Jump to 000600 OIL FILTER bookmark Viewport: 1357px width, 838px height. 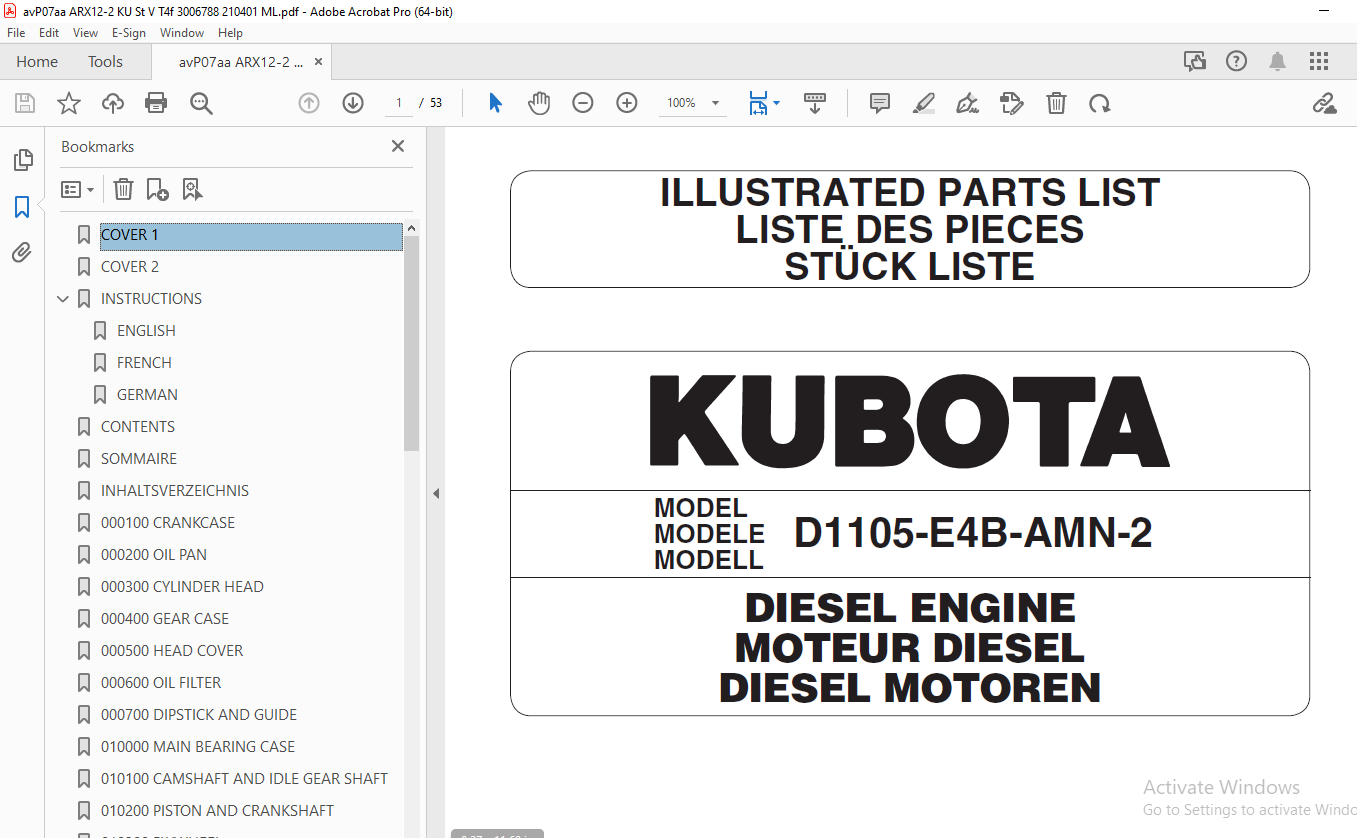click(x=161, y=683)
